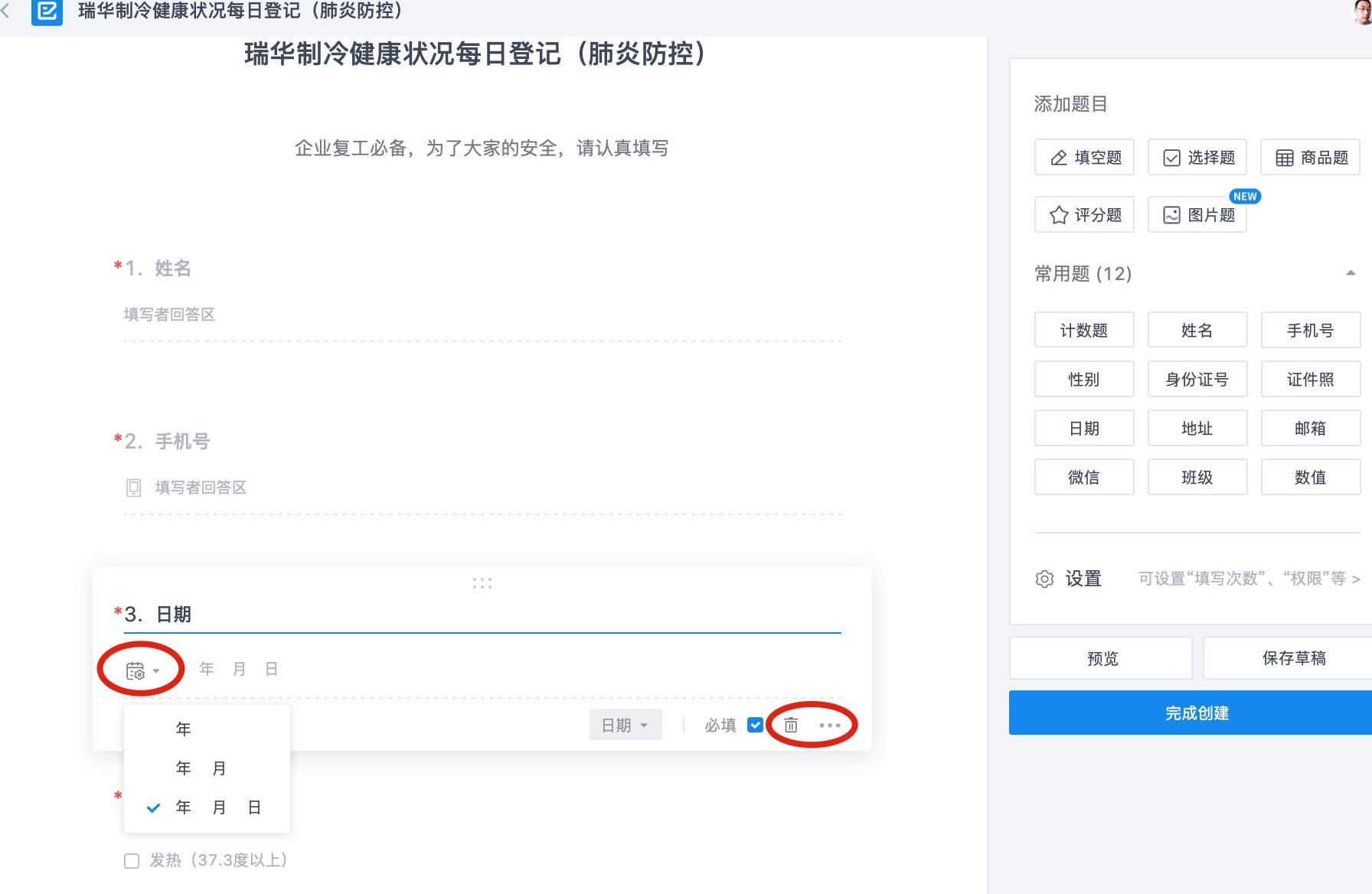
Task: Choose the 年 only date format
Action: [207, 729]
